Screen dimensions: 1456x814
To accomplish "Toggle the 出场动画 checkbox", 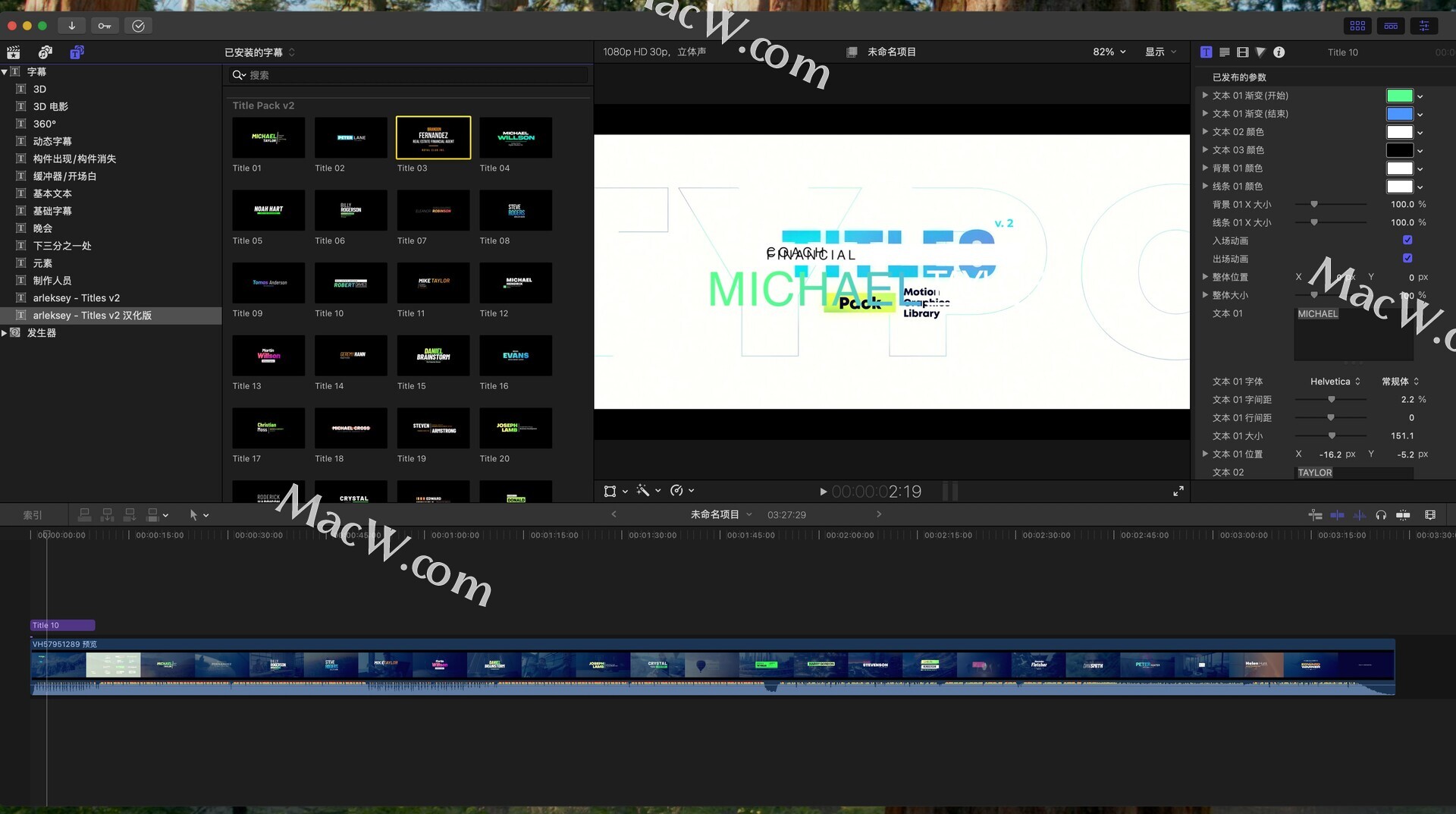I will coord(1407,259).
